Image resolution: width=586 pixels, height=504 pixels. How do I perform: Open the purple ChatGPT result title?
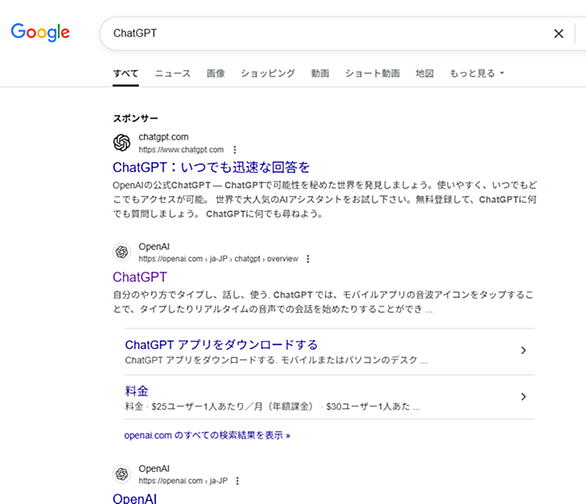[140, 277]
